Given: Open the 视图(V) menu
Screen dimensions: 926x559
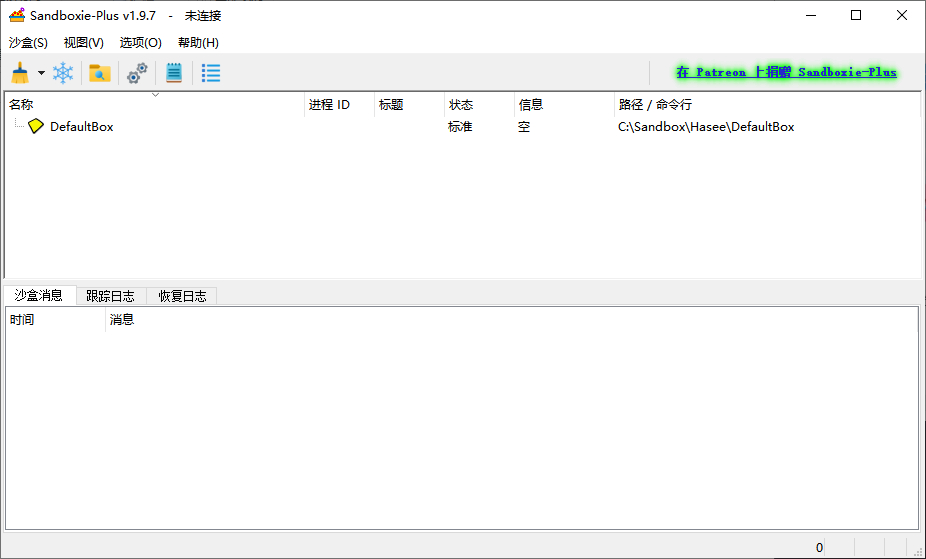Looking at the screenshot, I should (x=84, y=43).
